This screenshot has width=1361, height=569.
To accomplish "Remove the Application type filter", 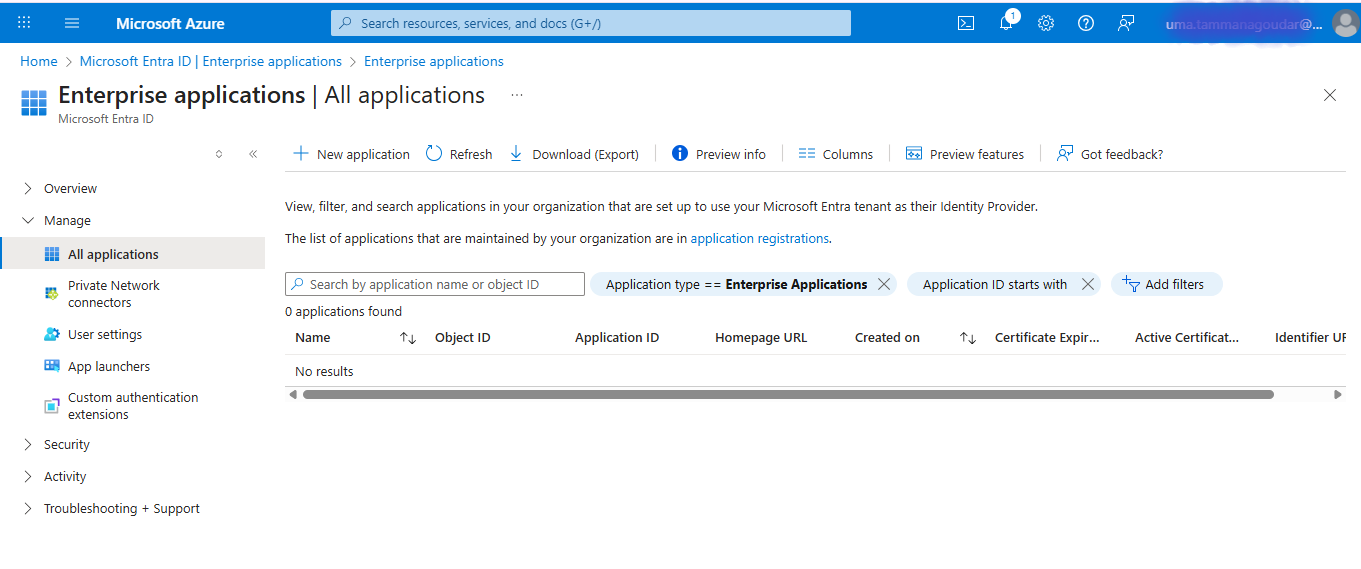I will [x=884, y=284].
